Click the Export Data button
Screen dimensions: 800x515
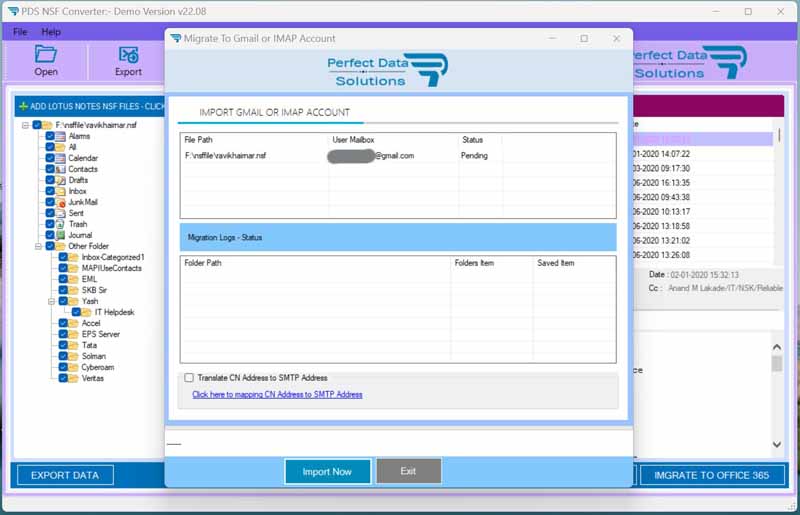click(65, 475)
